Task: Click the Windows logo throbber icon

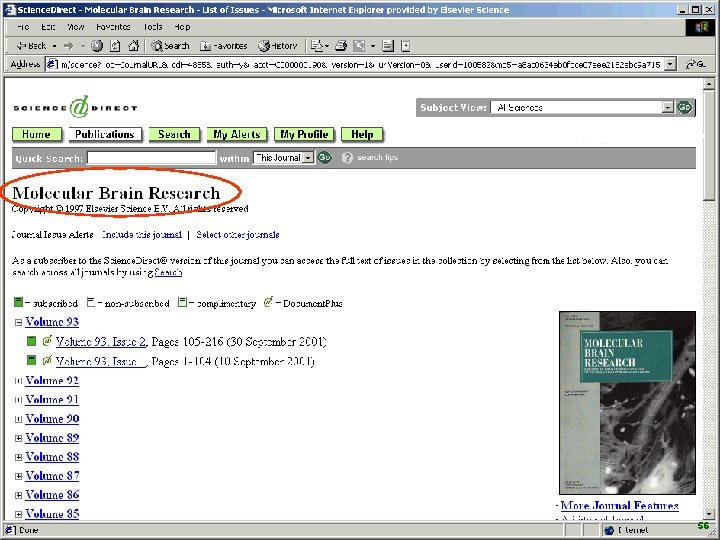Action: (x=701, y=27)
